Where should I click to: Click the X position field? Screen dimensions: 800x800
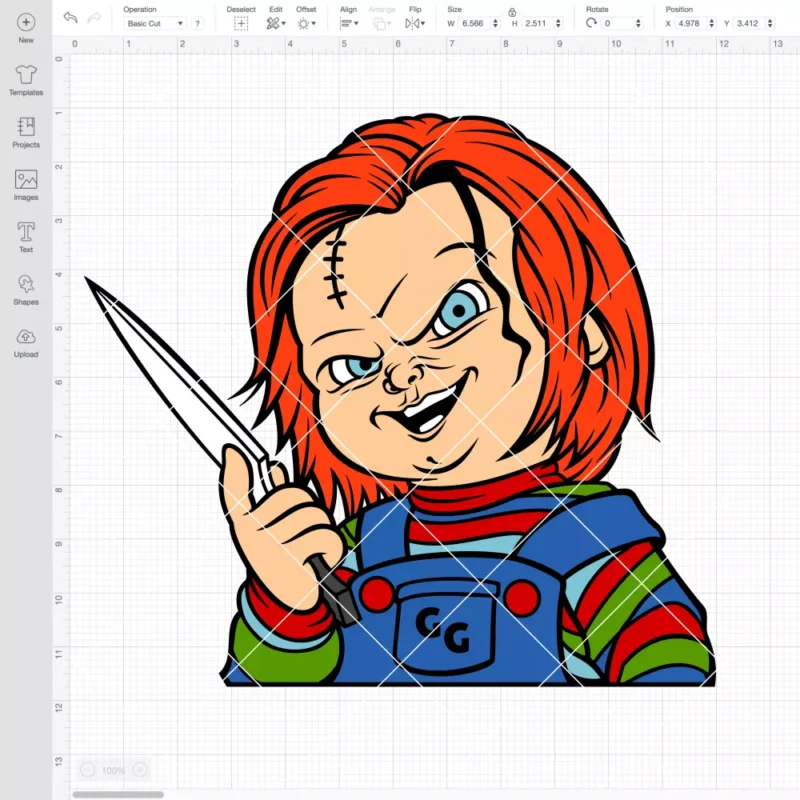(x=691, y=23)
